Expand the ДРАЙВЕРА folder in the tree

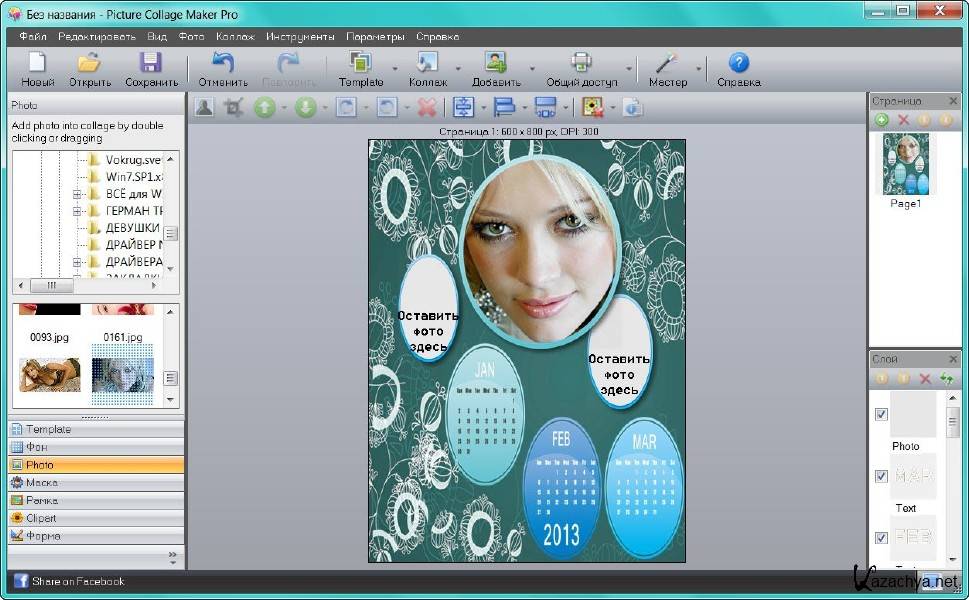pyautogui.click(x=77, y=262)
